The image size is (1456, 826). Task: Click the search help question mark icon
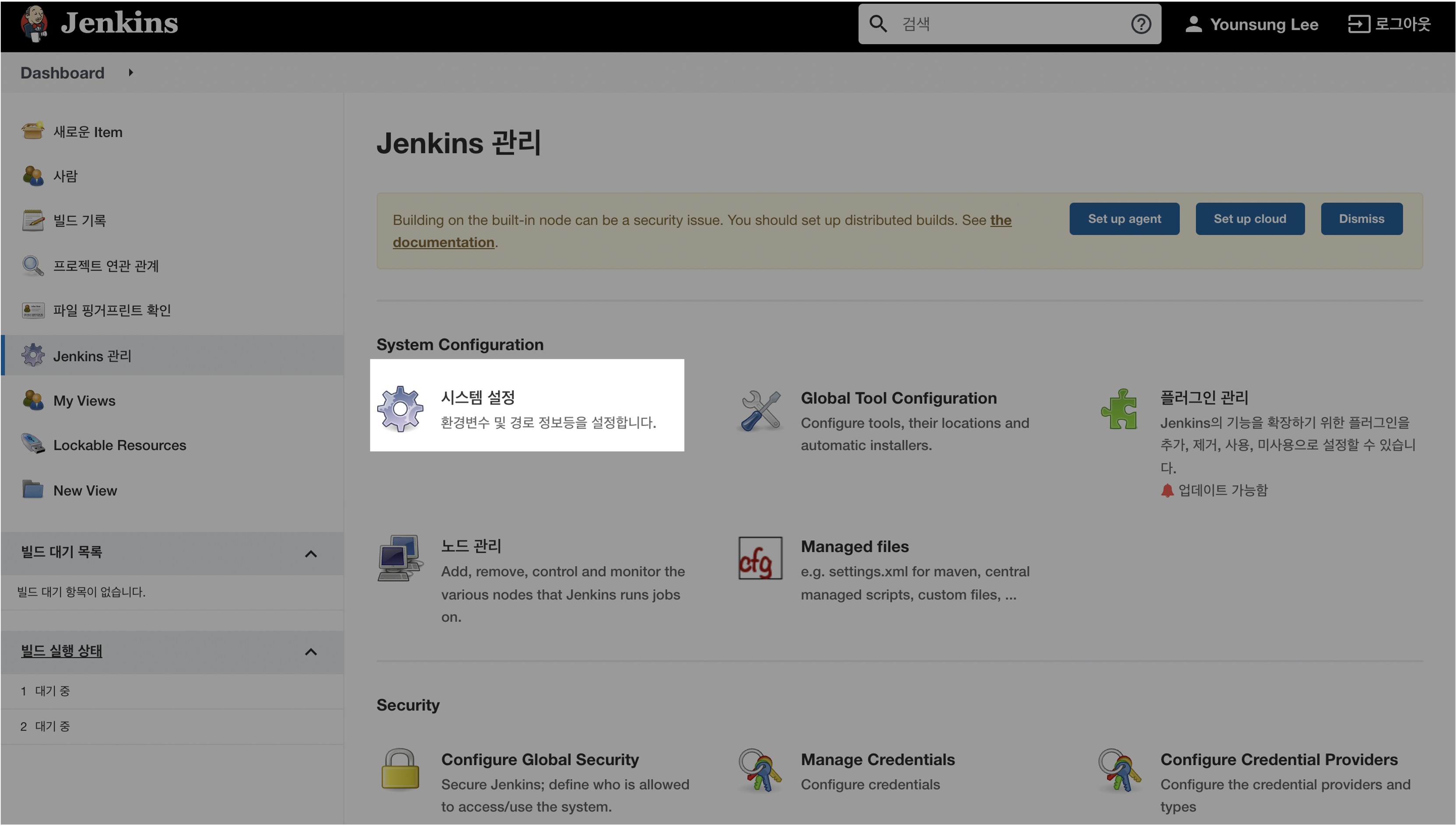(x=1140, y=24)
